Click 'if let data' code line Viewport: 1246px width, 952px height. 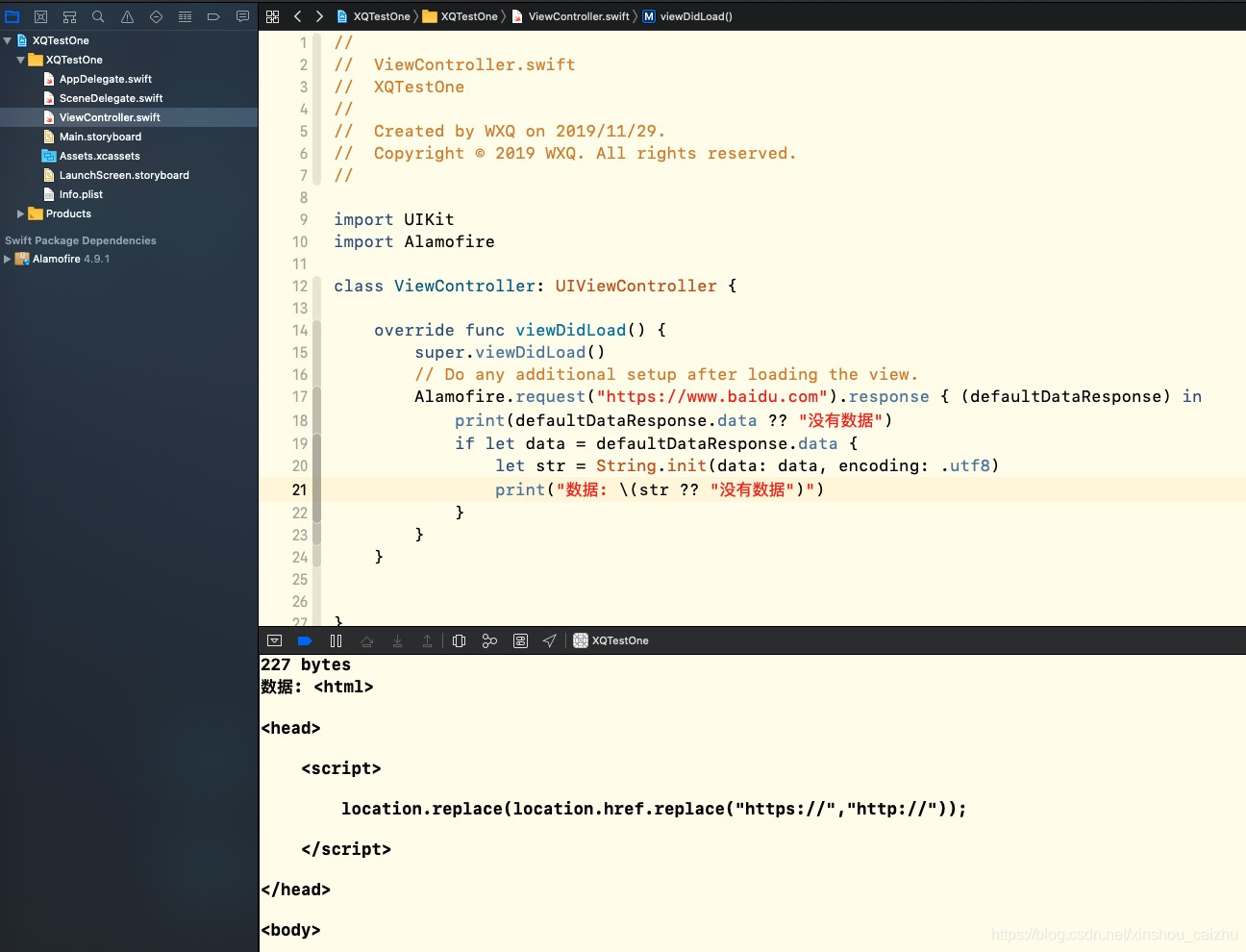657,443
